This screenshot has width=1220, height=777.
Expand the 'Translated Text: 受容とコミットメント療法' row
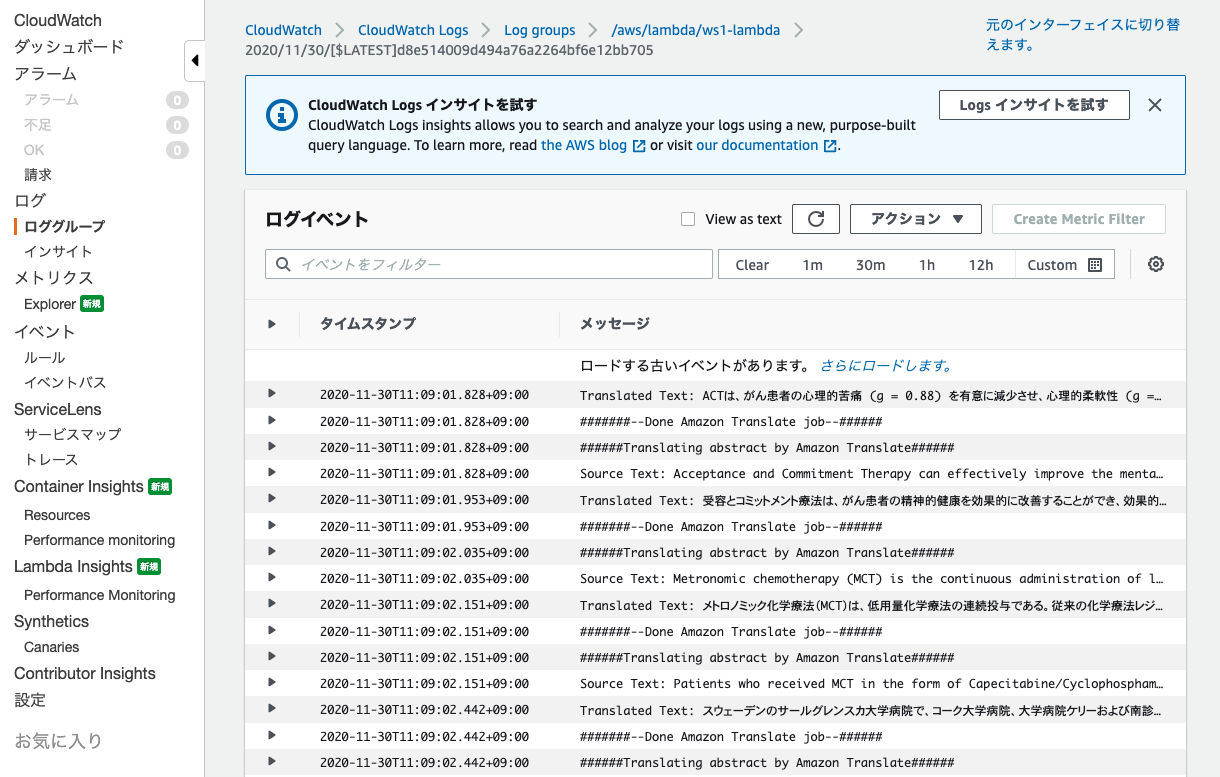pyautogui.click(x=272, y=499)
